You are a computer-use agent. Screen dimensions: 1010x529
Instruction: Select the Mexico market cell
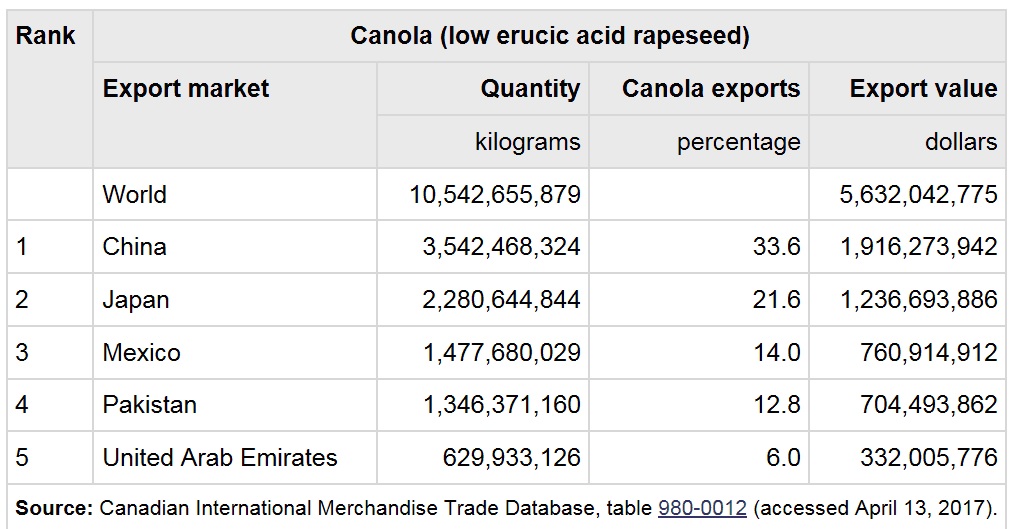click(141, 352)
